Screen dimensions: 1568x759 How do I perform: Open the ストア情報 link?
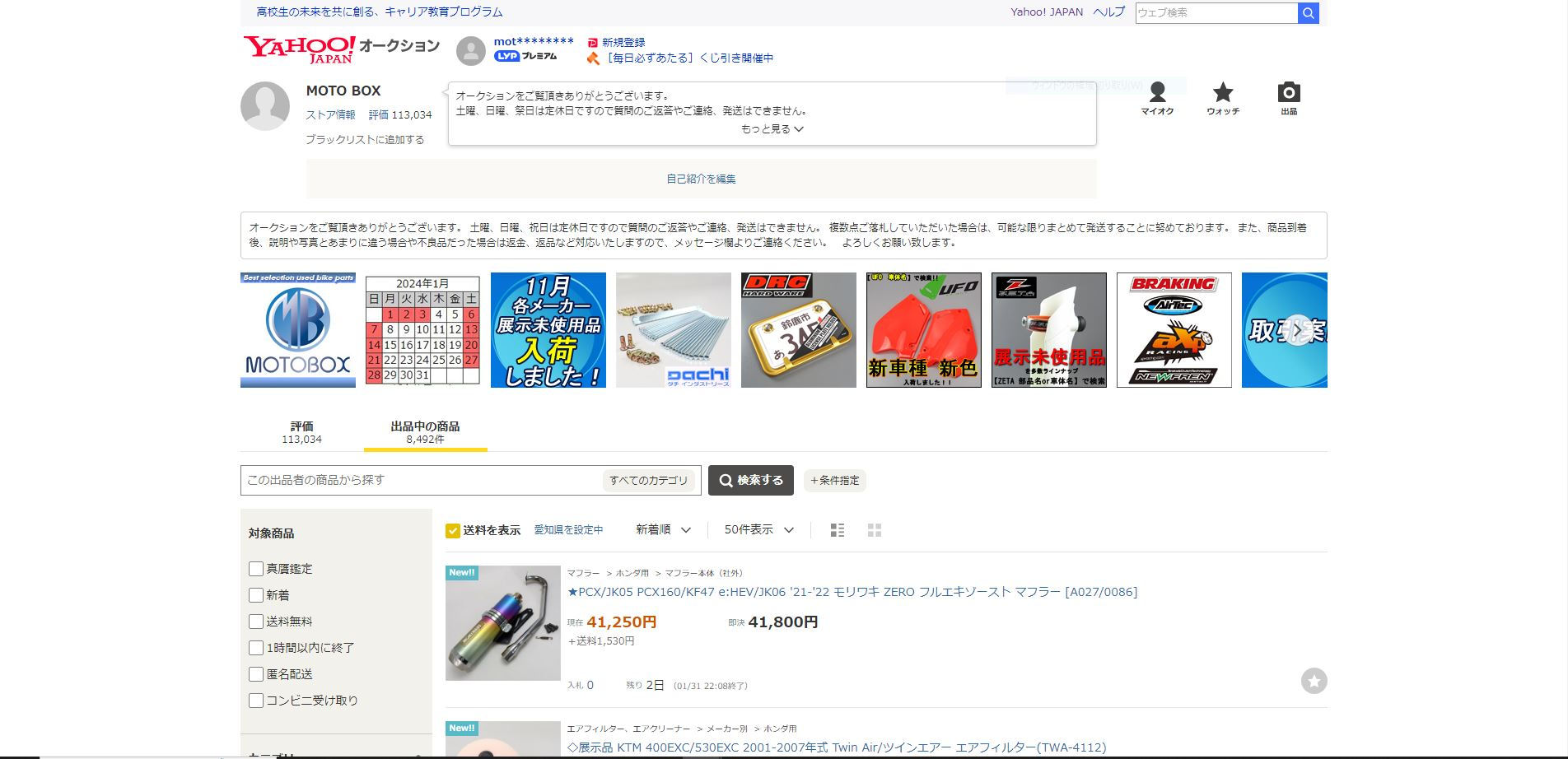pyautogui.click(x=331, y=115)
